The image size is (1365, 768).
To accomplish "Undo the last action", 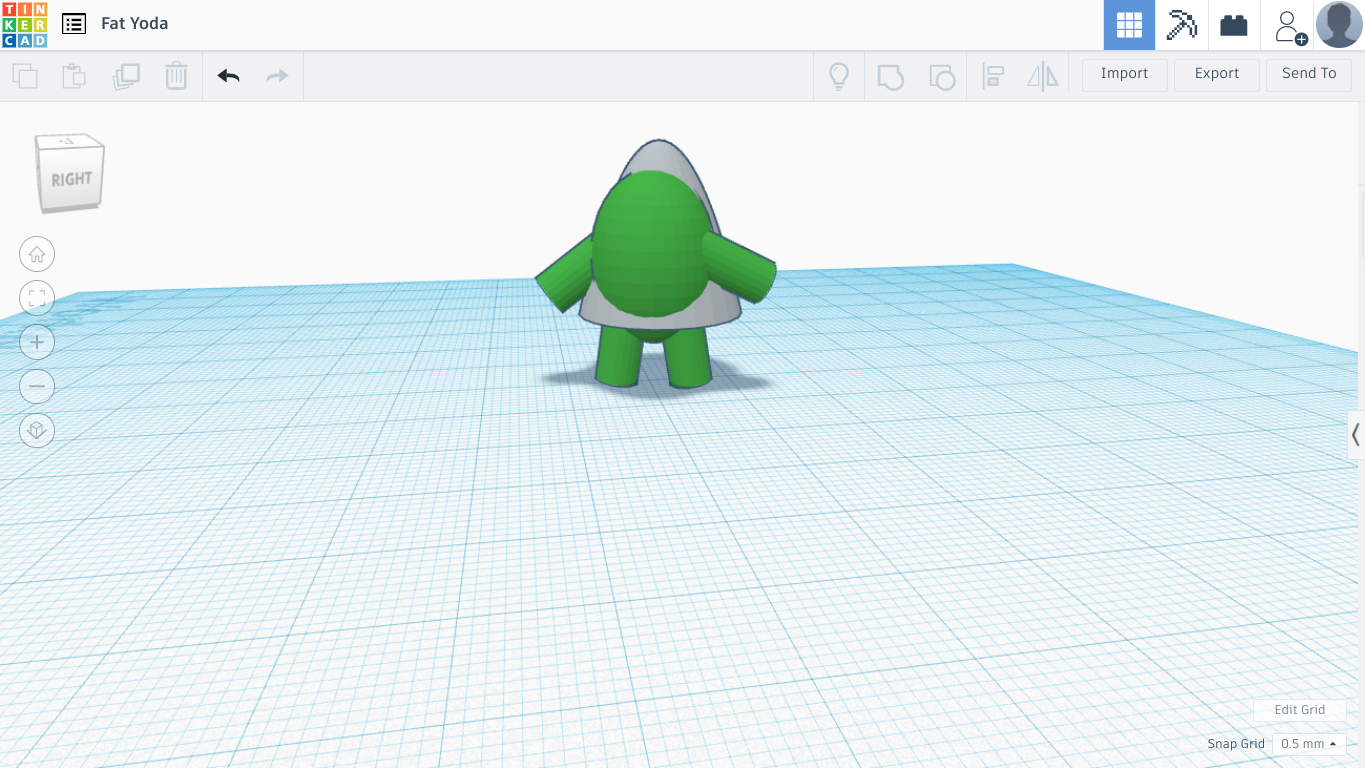I will (229, 76).
